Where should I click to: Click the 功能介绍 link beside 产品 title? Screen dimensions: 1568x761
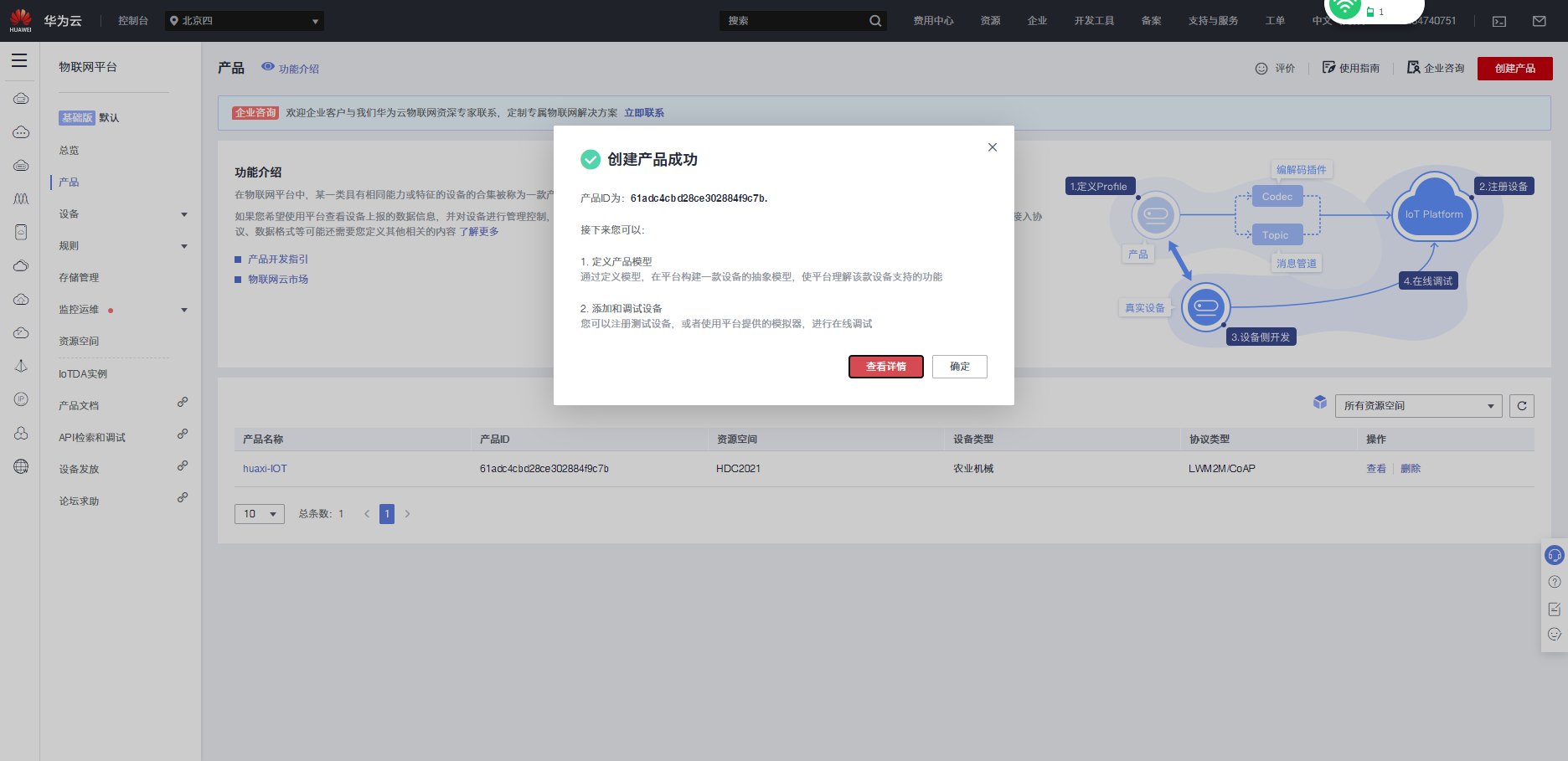299,69
